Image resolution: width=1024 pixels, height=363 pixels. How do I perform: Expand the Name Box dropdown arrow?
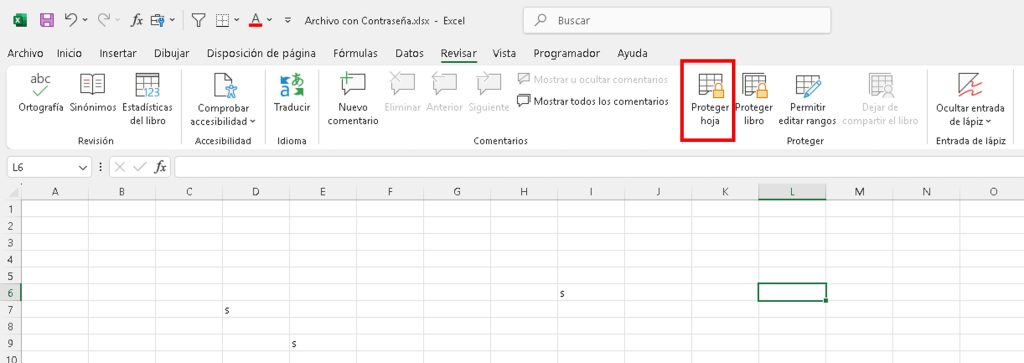click(83, 168)
